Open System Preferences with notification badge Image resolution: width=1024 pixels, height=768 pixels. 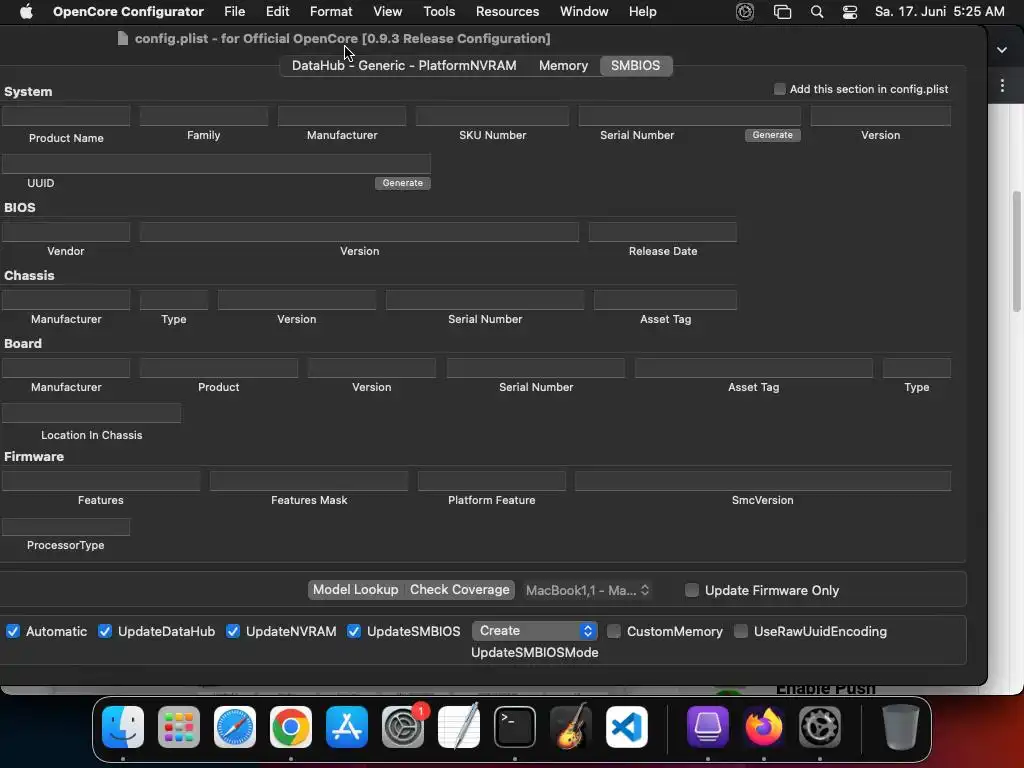[x=403, y=727]
